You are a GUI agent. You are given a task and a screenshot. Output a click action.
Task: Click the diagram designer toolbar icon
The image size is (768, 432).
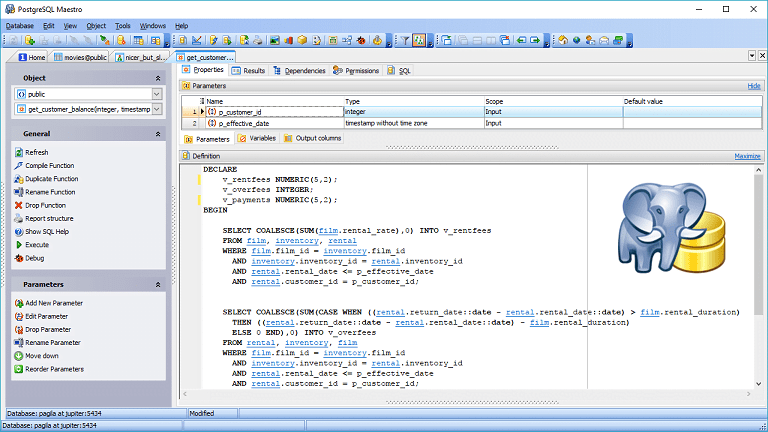[x=347, y=41]
